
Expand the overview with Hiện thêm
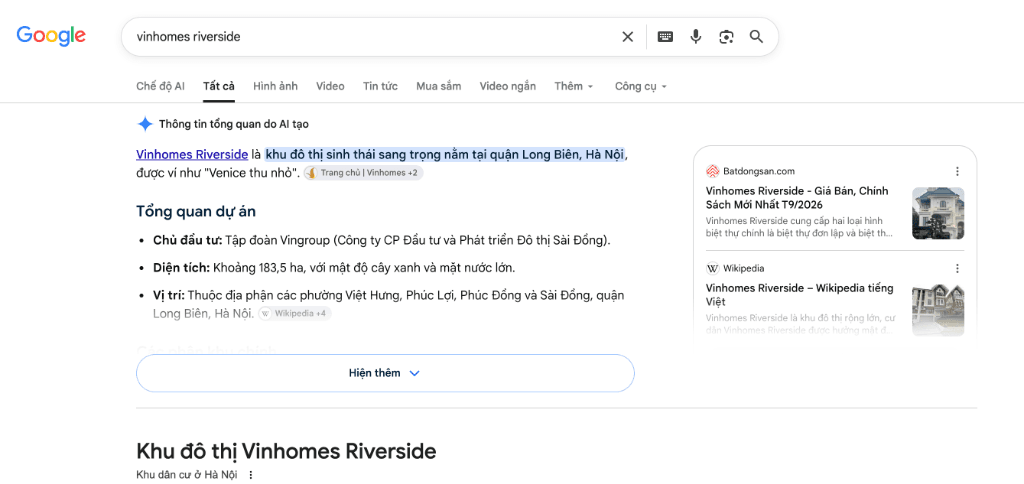click(385, 373)
